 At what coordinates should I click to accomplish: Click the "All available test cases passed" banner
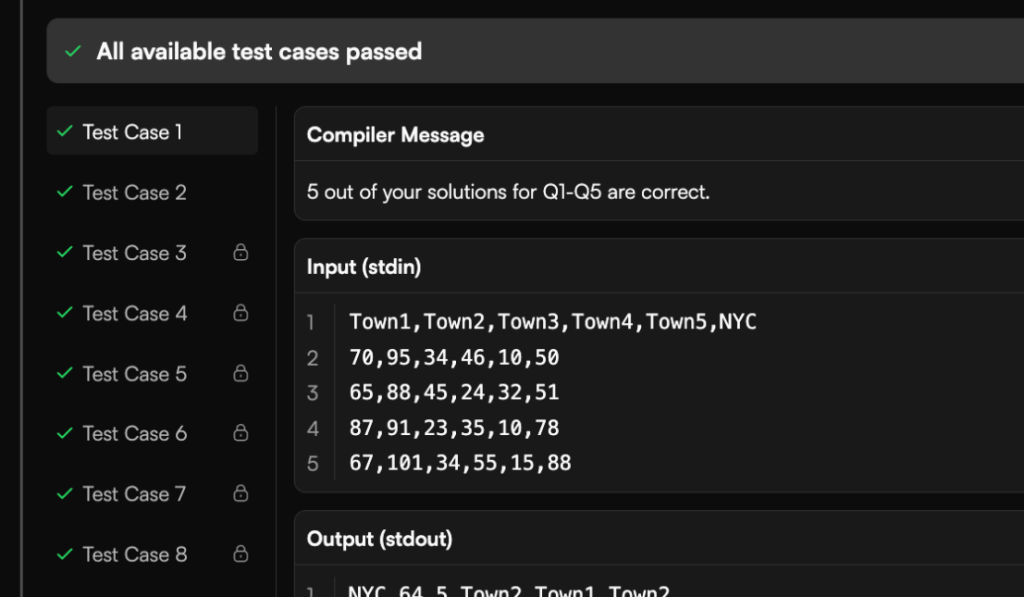click(x=259, y=51)
